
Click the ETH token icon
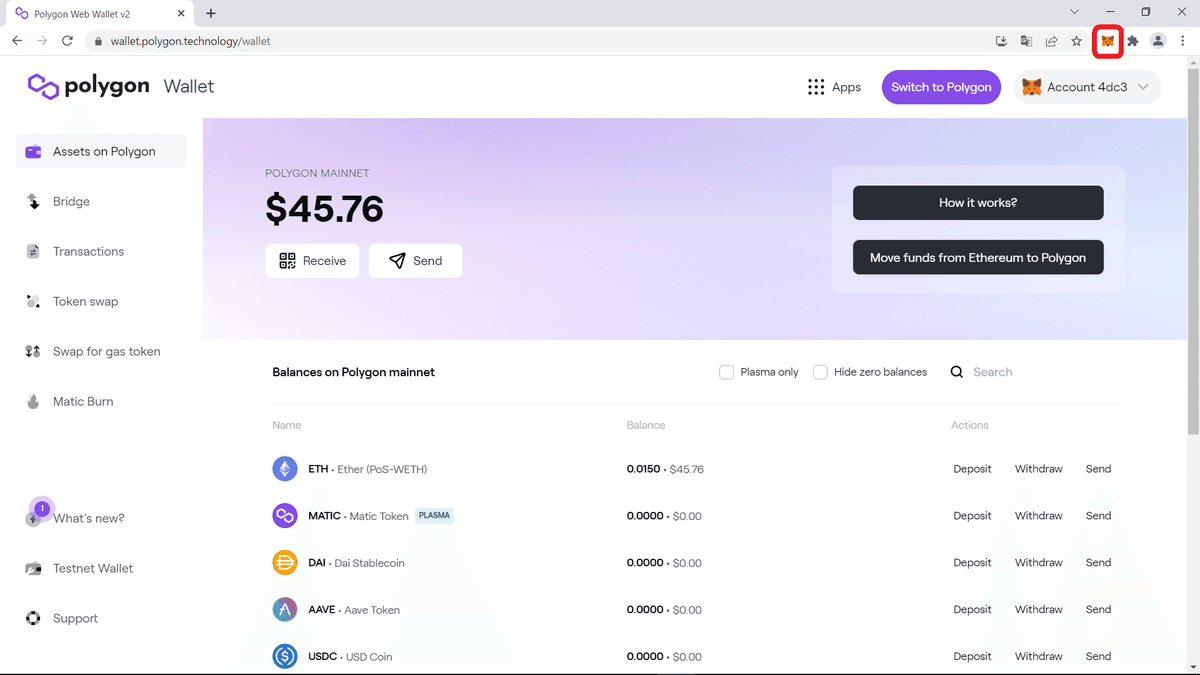[x=285, y=468]
